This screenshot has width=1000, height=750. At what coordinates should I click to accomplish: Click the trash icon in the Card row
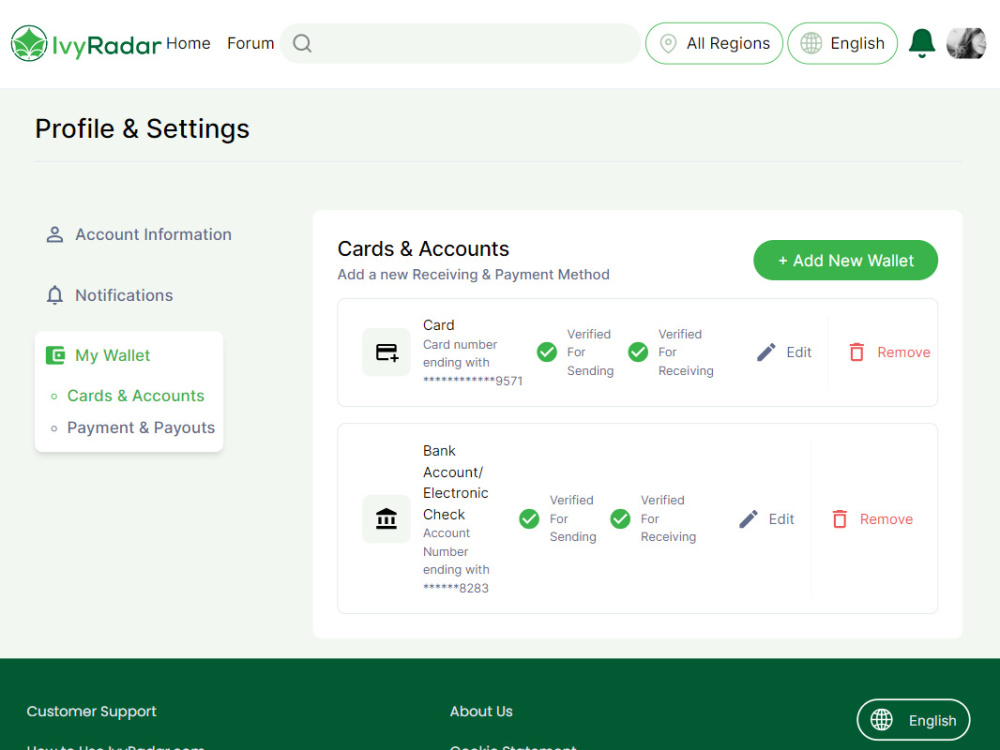857,352
